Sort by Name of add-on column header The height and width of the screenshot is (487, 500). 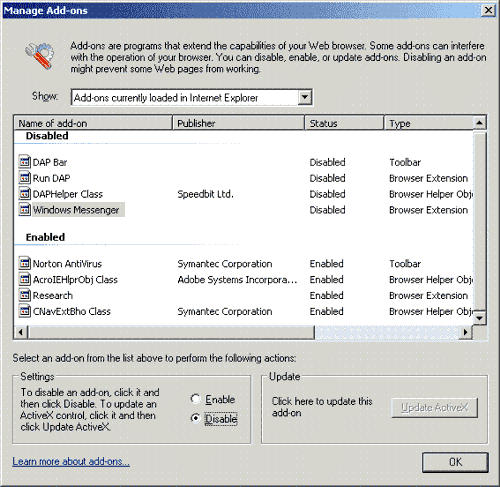click(93, 123)
